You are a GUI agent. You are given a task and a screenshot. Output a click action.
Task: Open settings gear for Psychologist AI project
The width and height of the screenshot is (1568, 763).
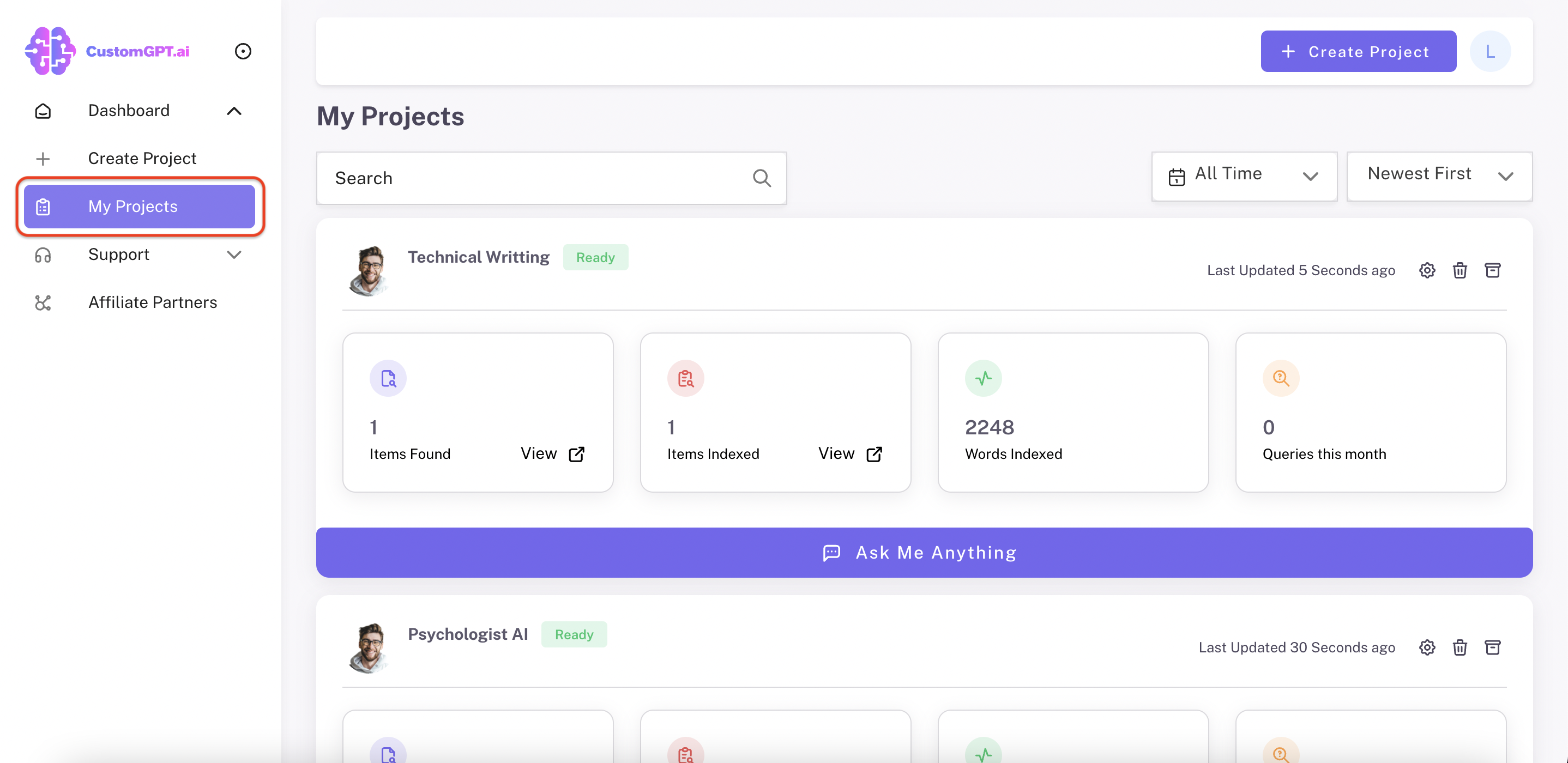1427,647
